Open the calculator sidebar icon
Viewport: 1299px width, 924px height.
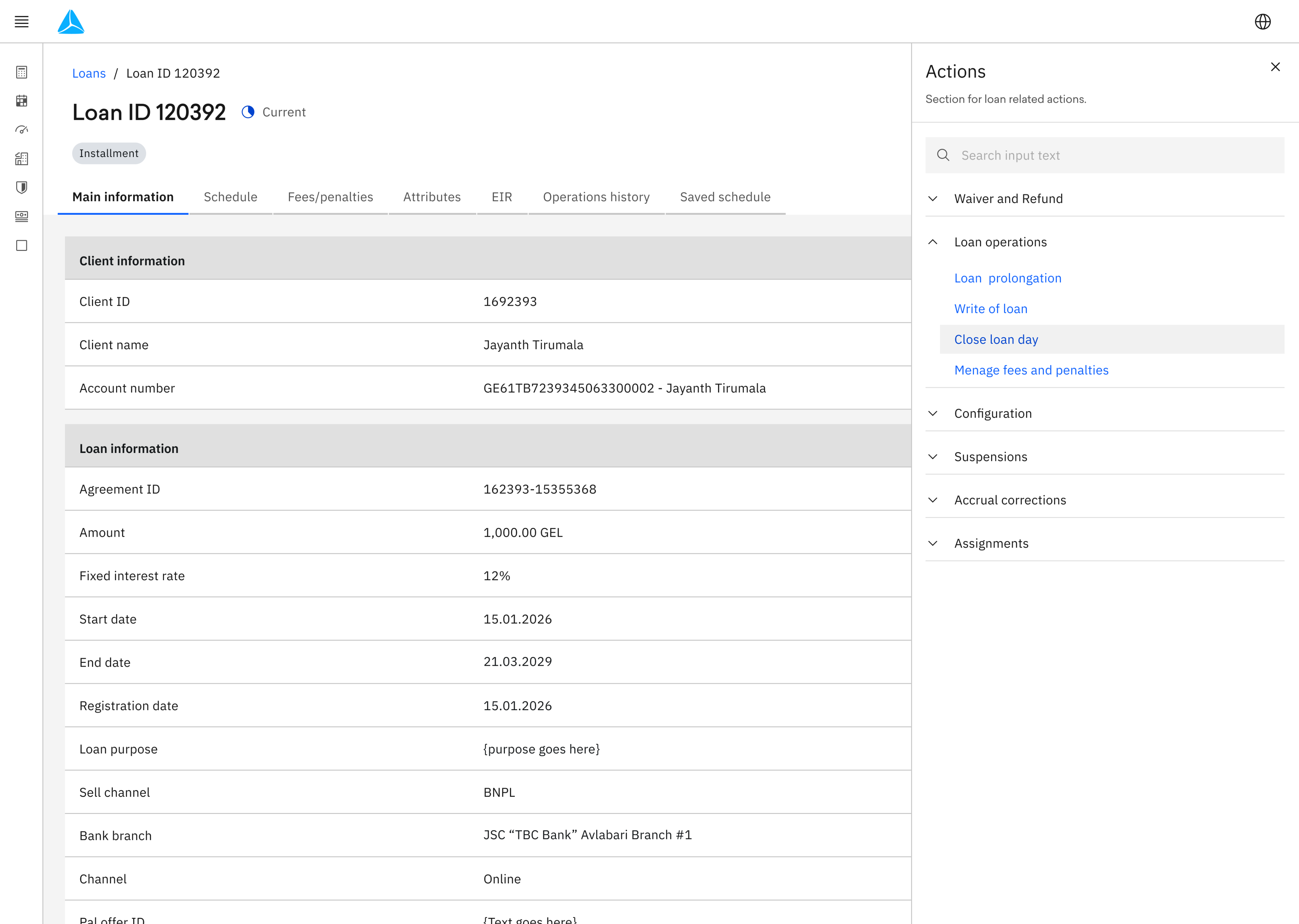pos(22,72)
